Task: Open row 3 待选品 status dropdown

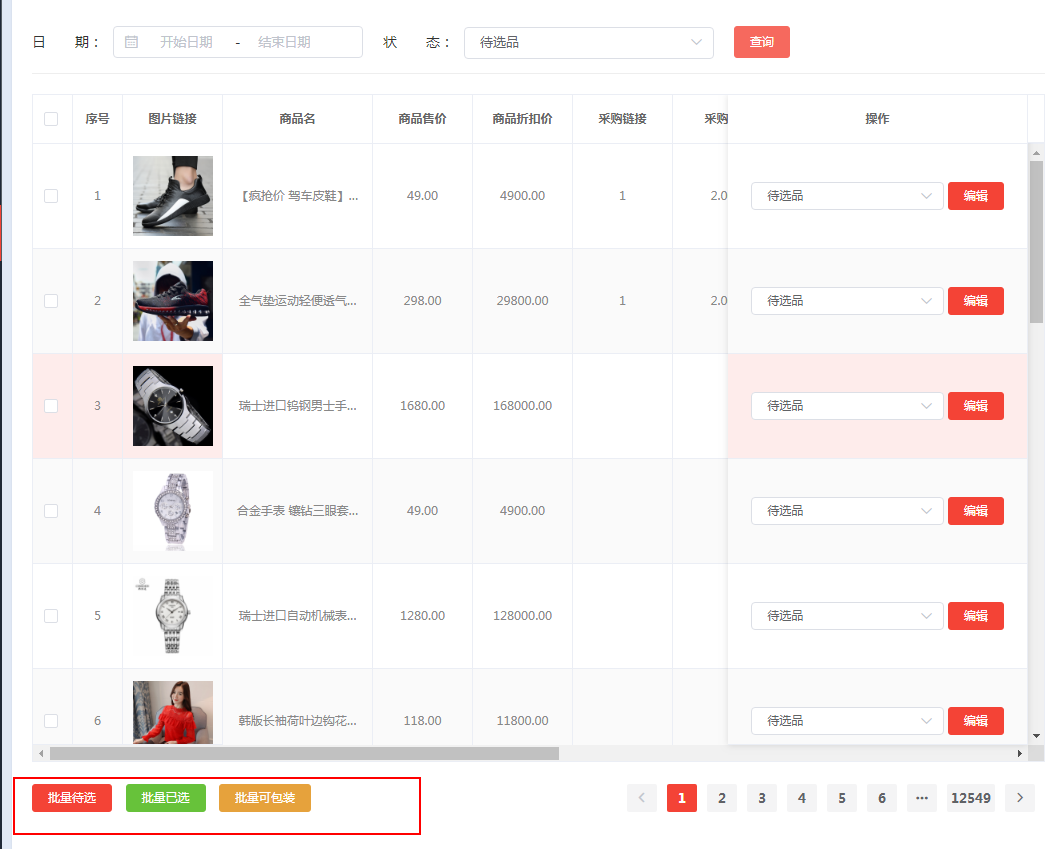Action: click(x=847, y=406)
